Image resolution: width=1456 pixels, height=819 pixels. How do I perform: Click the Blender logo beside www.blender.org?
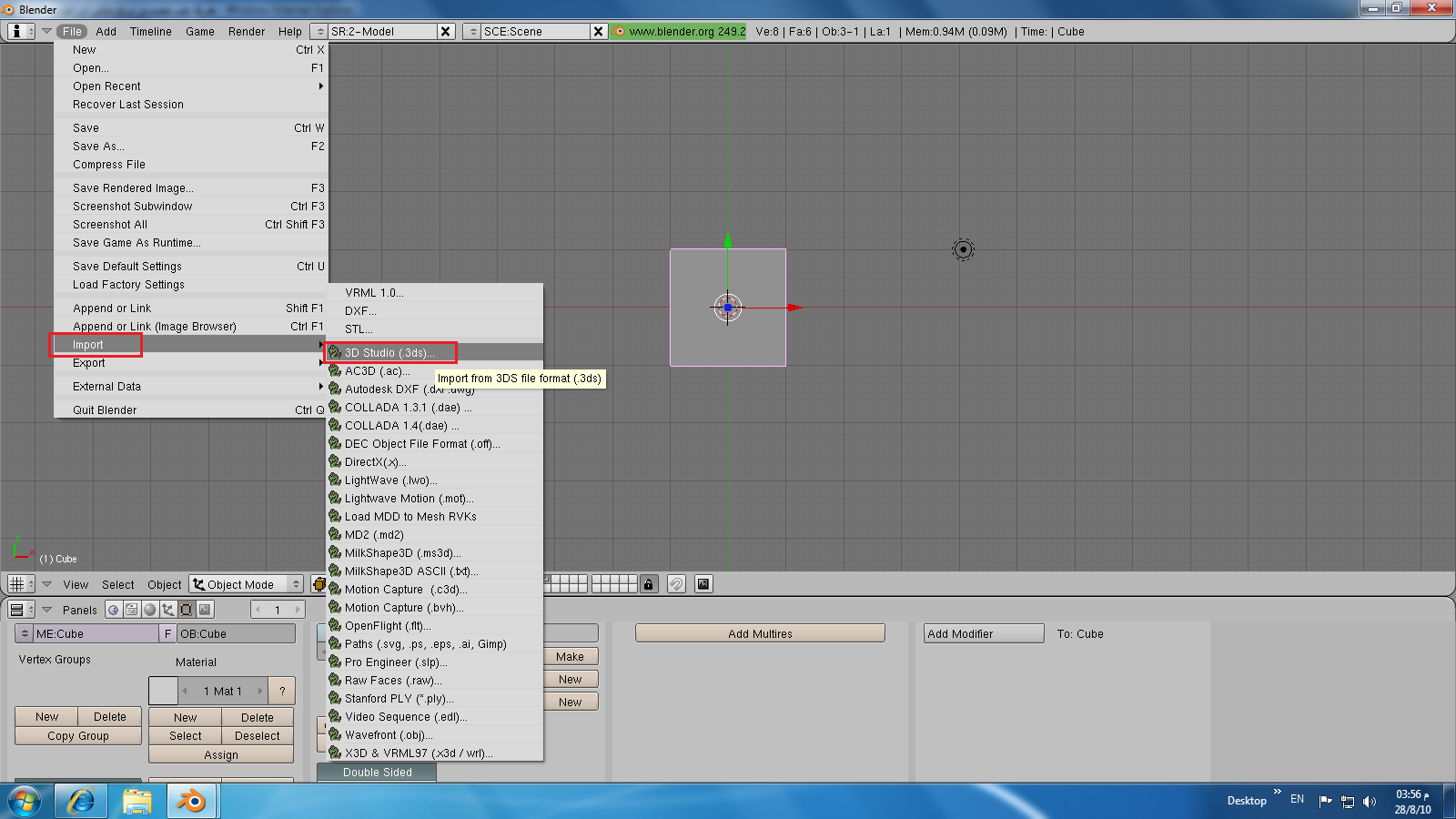tap(620, 31)
